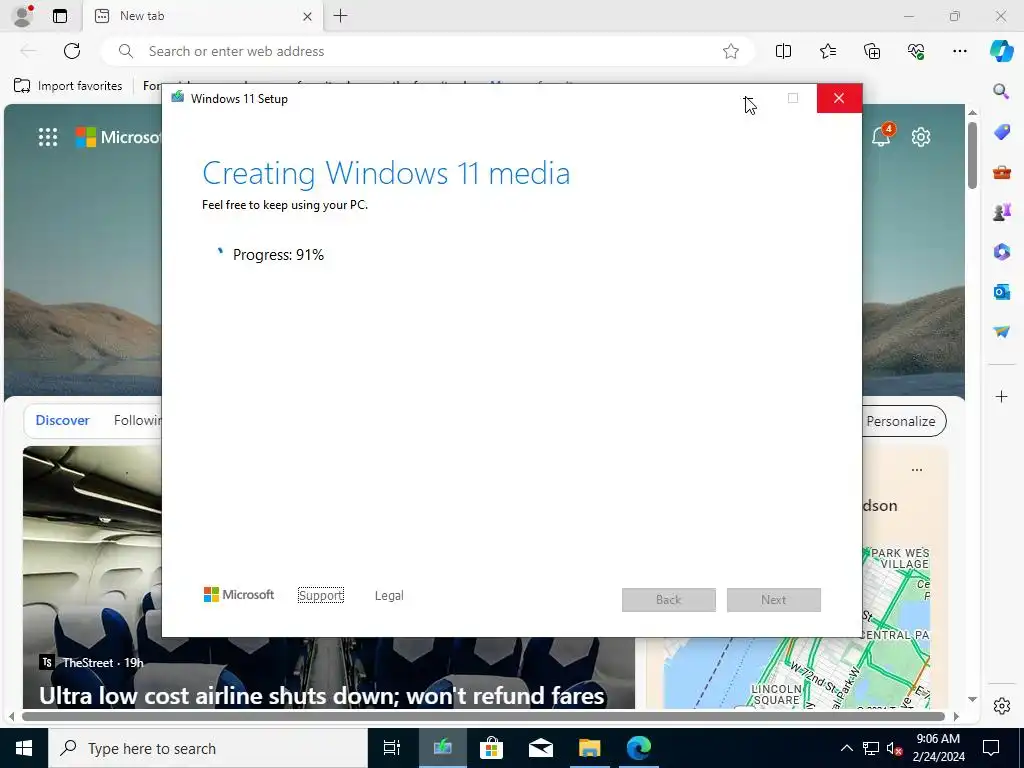Open Edge sidebar Outlook icon
This screenshot has width=1024, height=768.
point(1001,291)
